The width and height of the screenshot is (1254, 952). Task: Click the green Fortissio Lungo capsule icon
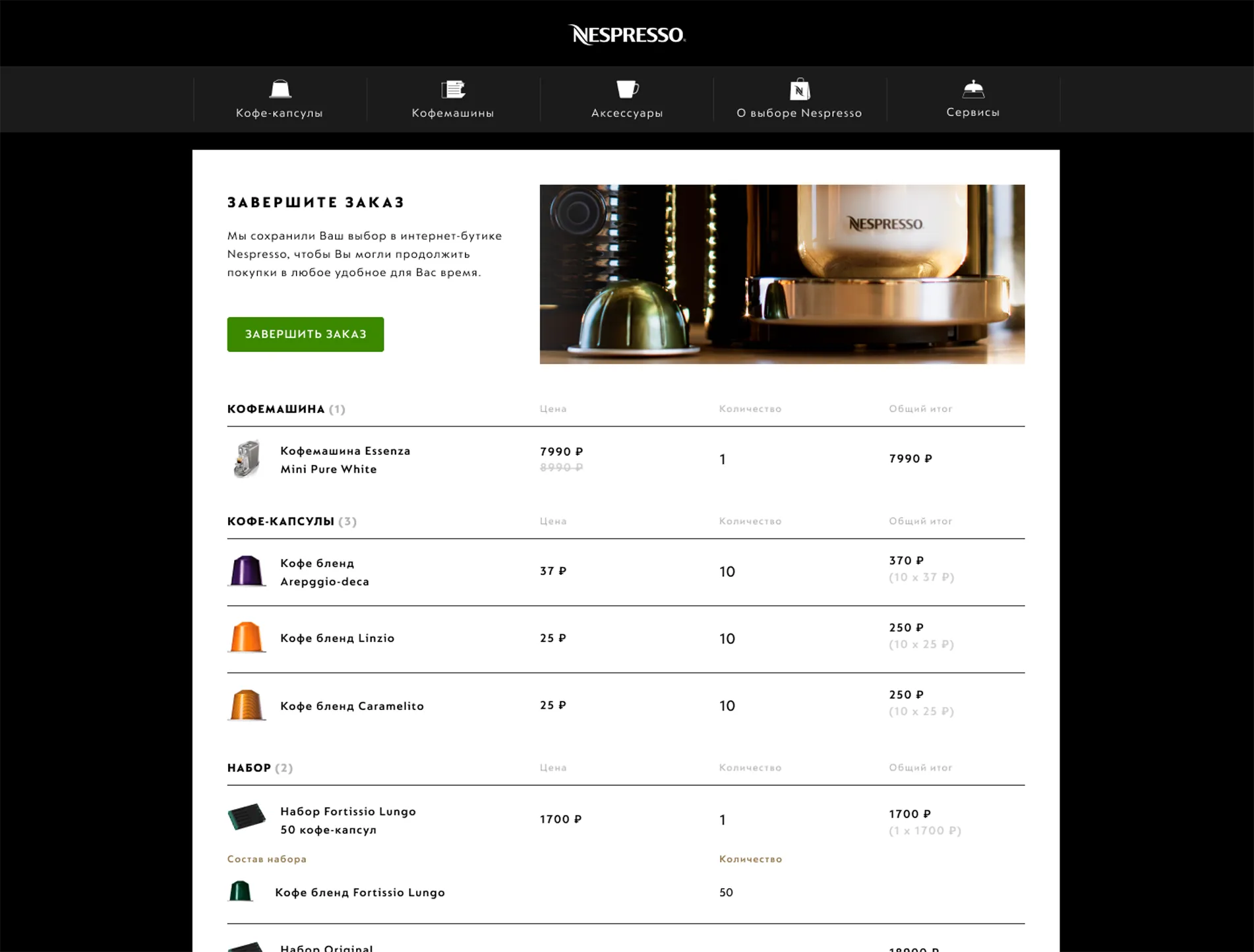coord(240,891)
